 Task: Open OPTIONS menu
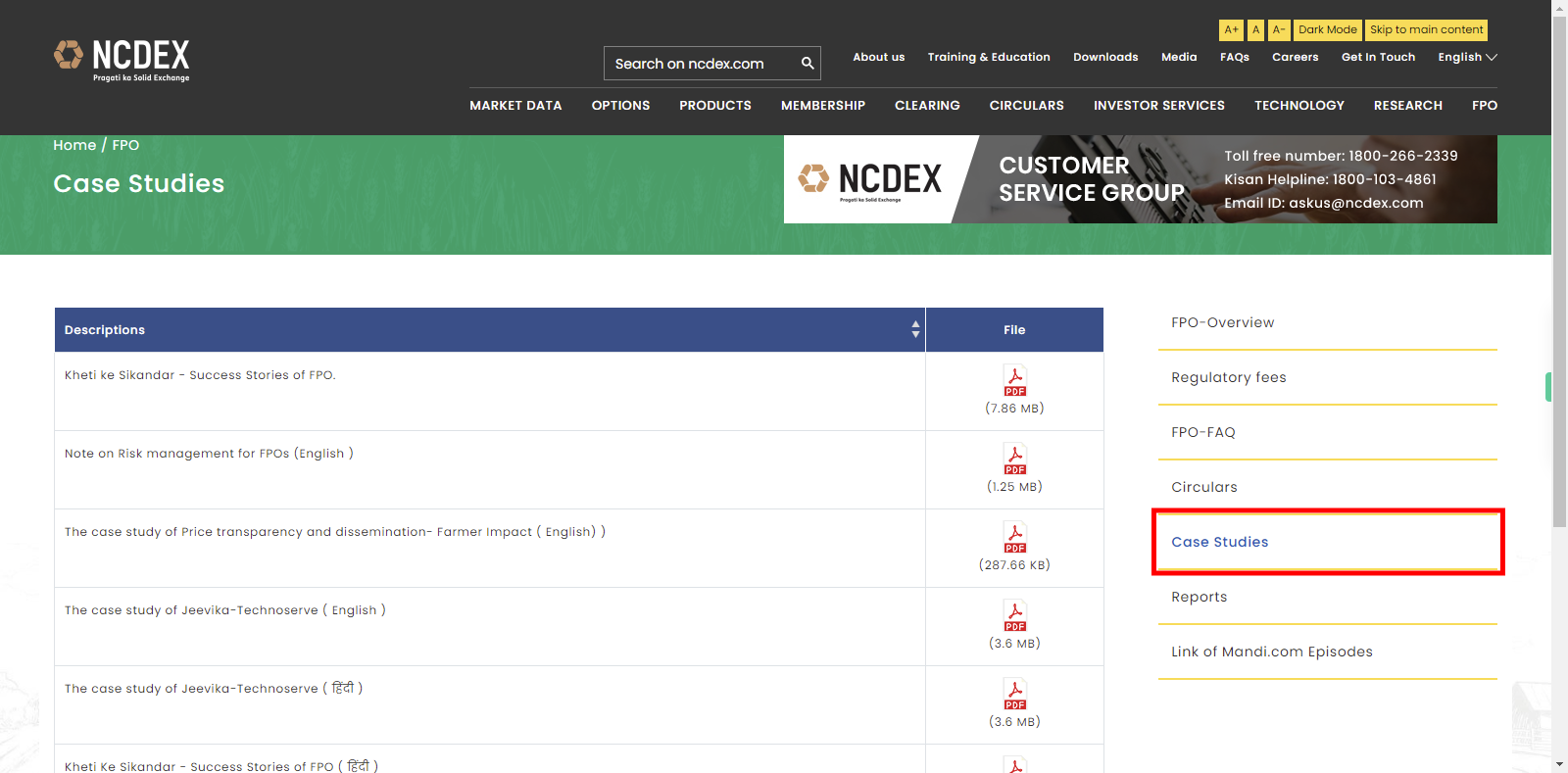pos(620,105)
